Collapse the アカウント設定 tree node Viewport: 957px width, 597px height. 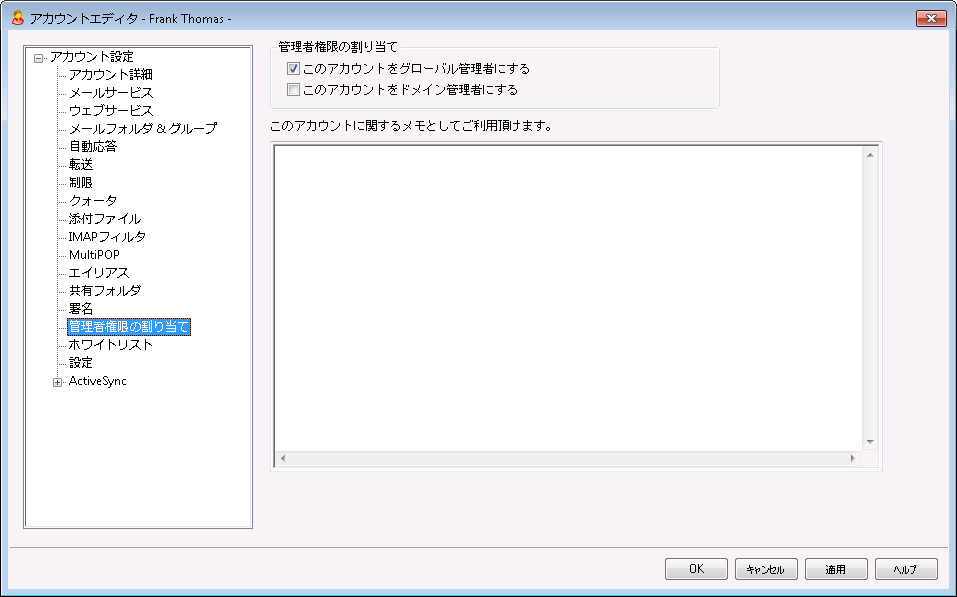[39, 57]
